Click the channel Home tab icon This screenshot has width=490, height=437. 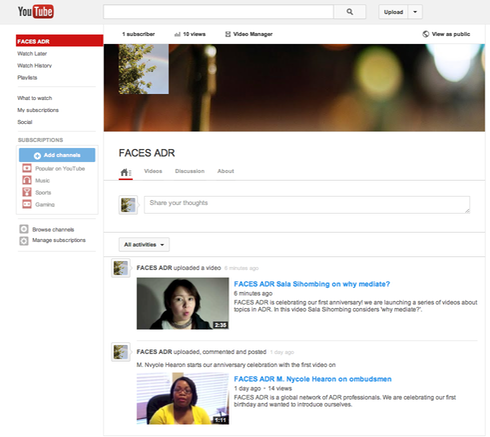click(126, 172)
